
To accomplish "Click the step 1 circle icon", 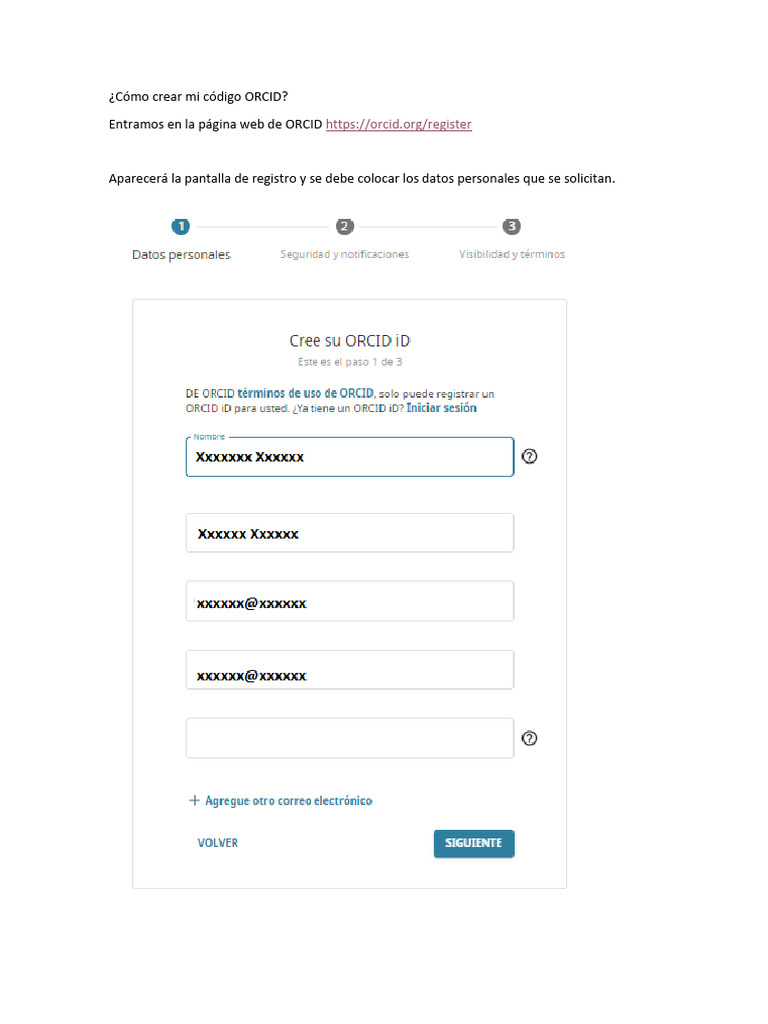I will 181,227.
